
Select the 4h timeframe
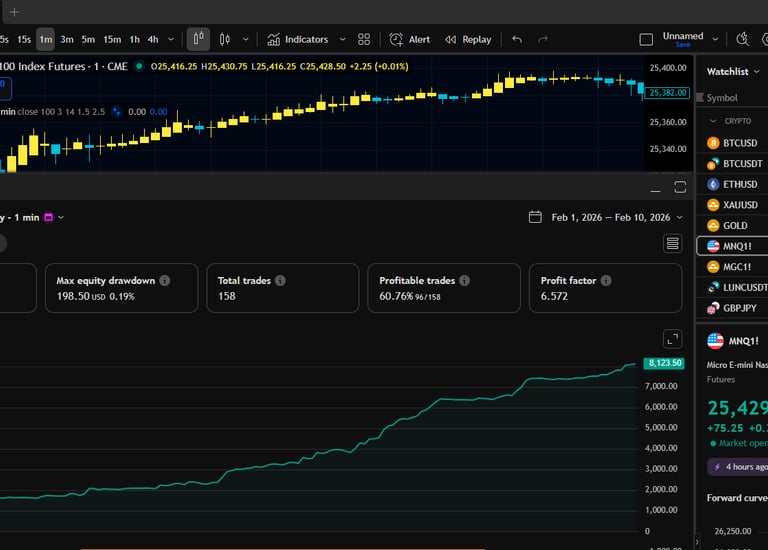click(x=153, y=39)
